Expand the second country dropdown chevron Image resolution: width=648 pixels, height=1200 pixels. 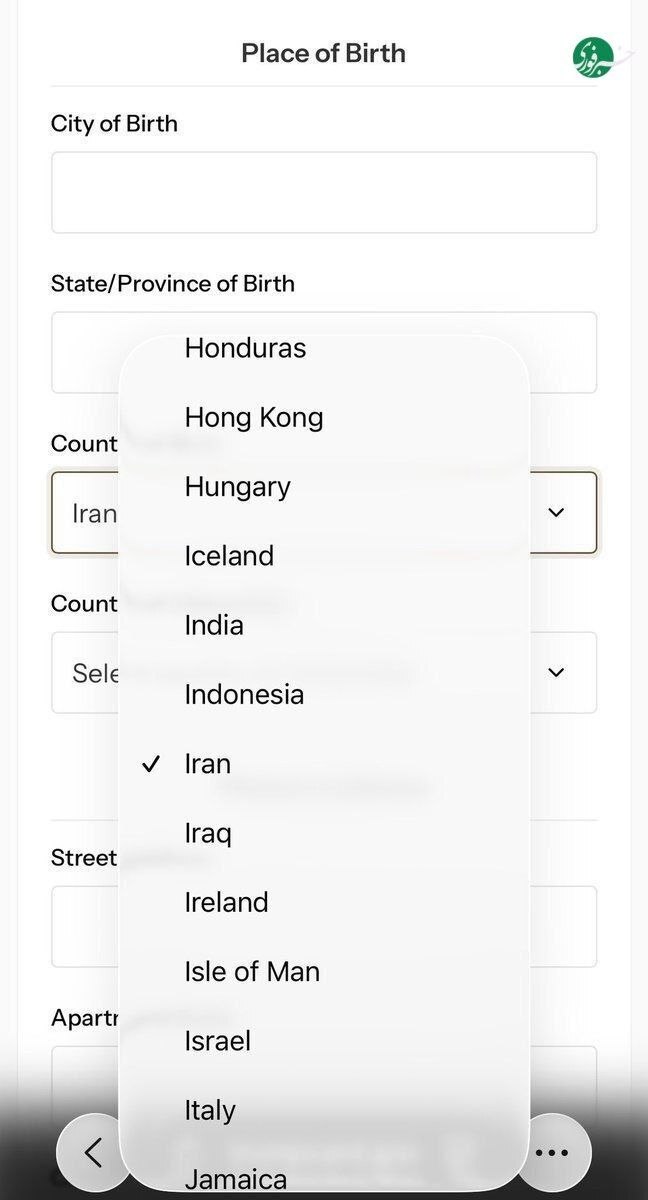tap(557, 672)
